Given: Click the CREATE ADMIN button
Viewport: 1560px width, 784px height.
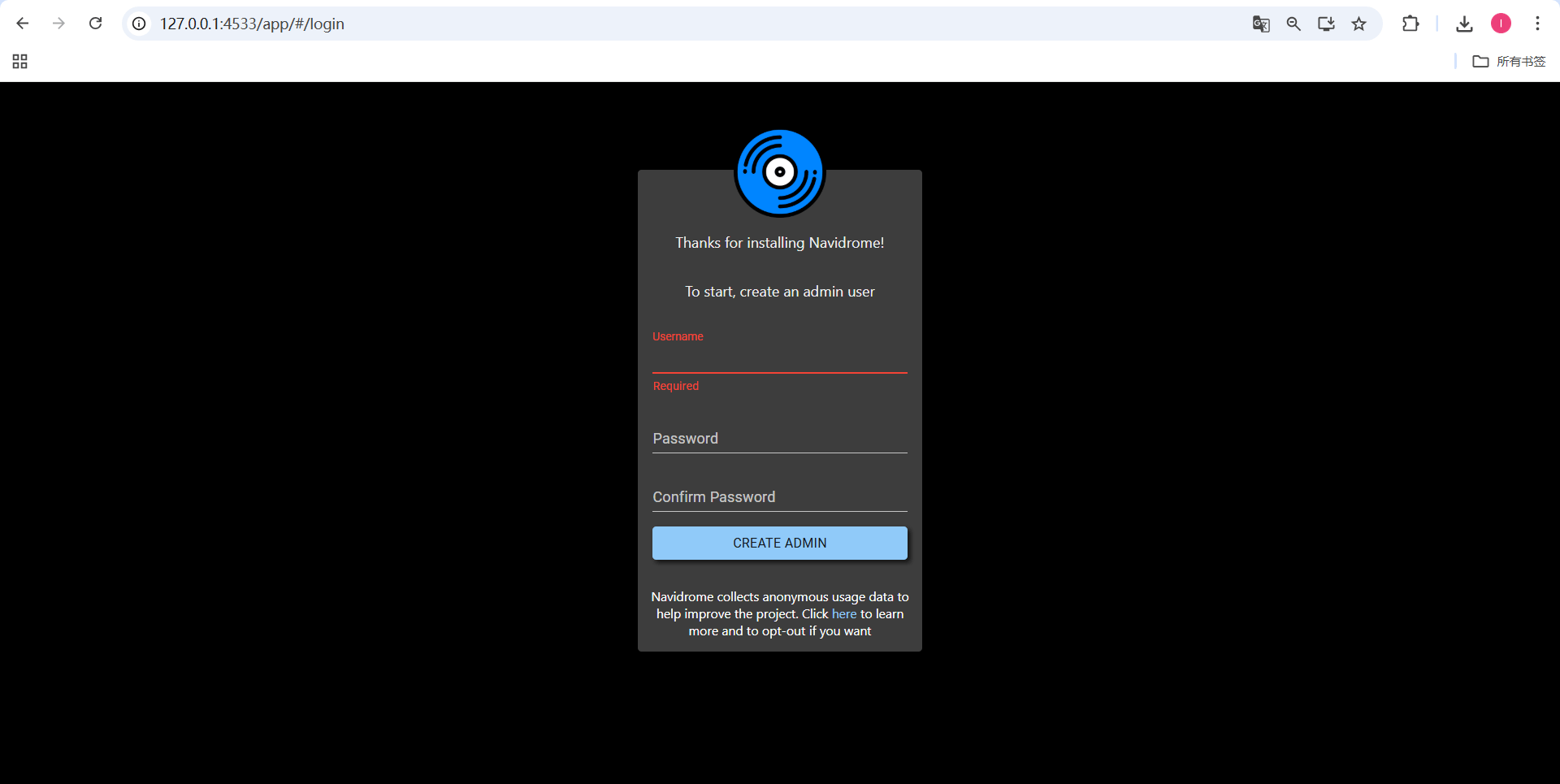Looking at the screenshot, I should pos(780,543).
